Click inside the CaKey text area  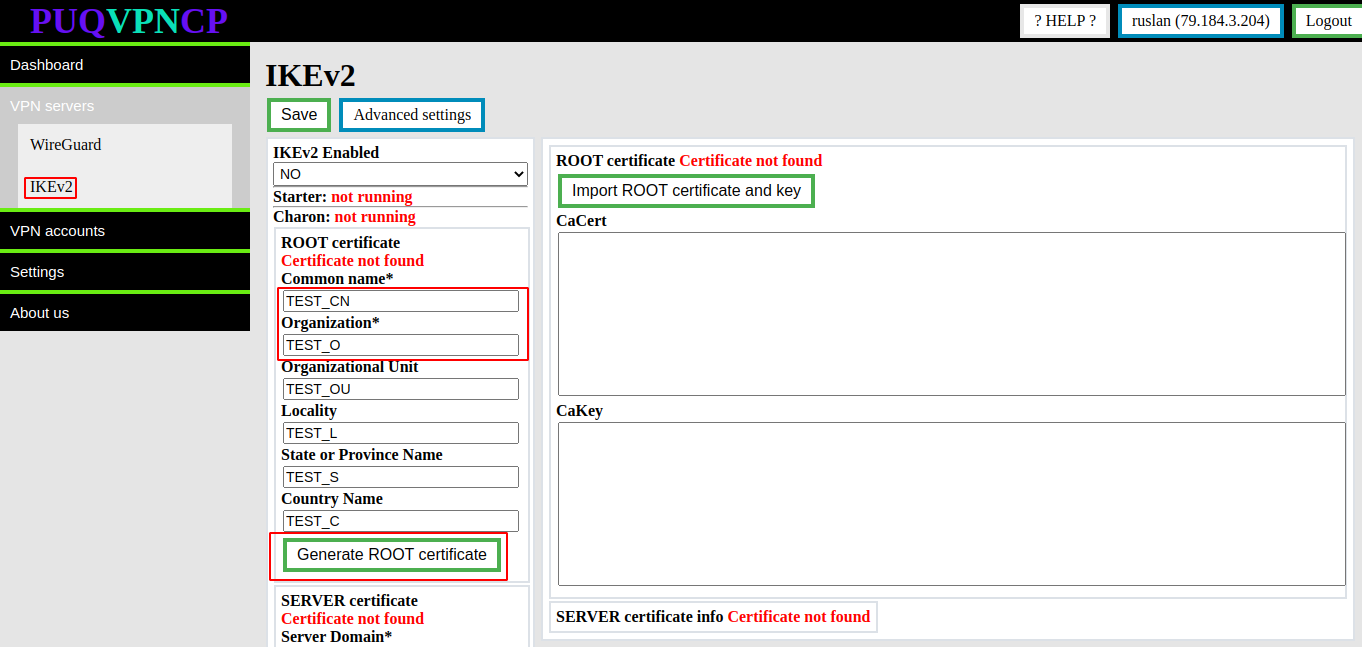tap(952, 504)
